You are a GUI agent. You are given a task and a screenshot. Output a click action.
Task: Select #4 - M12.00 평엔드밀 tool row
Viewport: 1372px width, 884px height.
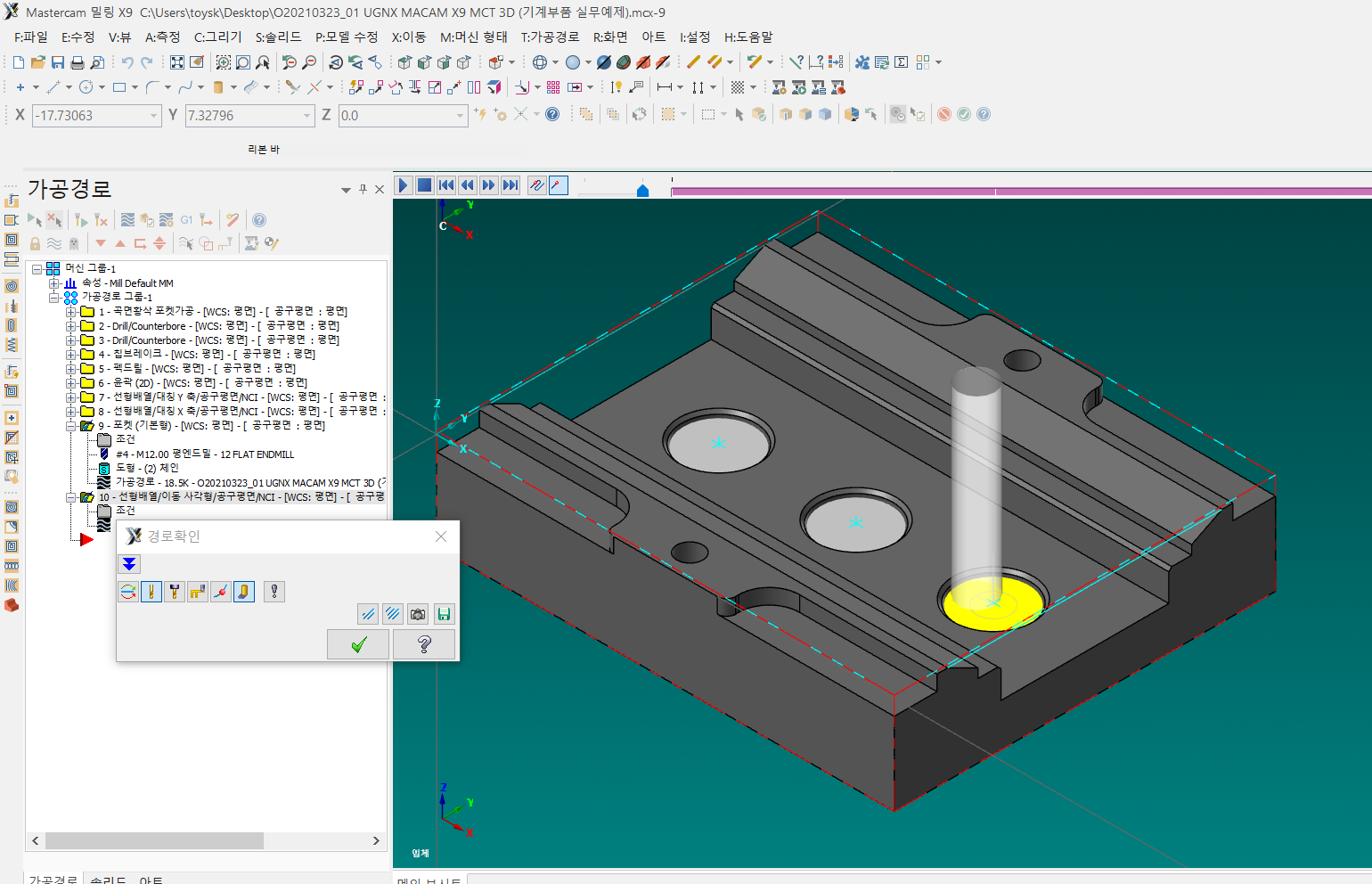(x=205, y=454)
